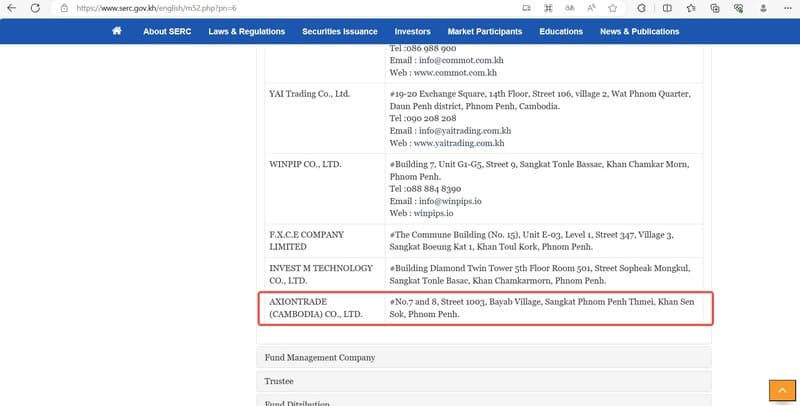This screenshot has width=800, height=406.
Task: Open the app-available icon in address bar
Action: tap(526, 8)
